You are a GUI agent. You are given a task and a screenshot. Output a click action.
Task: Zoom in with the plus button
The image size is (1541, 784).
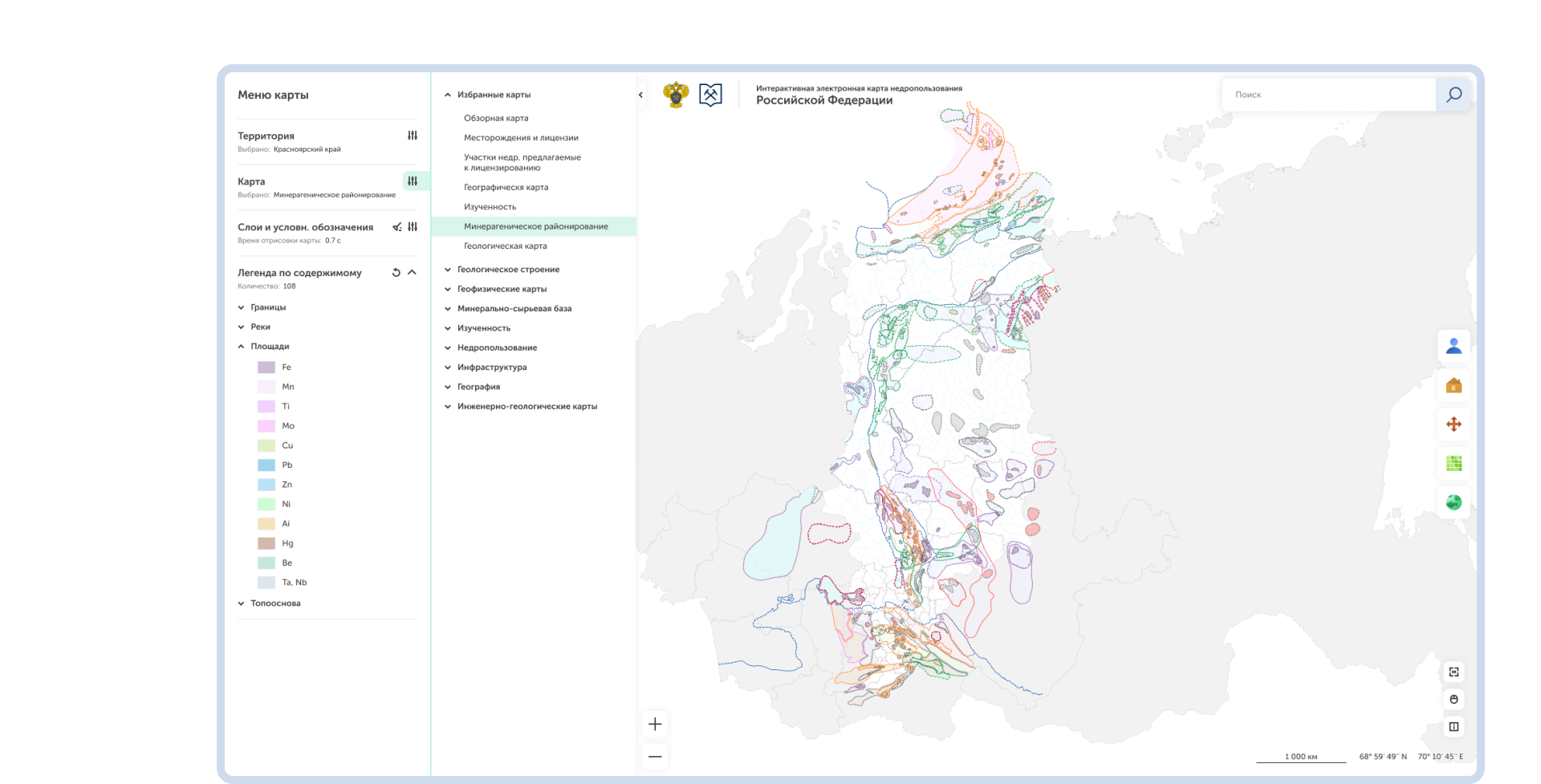pyautogui.click(x=655, y=724)
